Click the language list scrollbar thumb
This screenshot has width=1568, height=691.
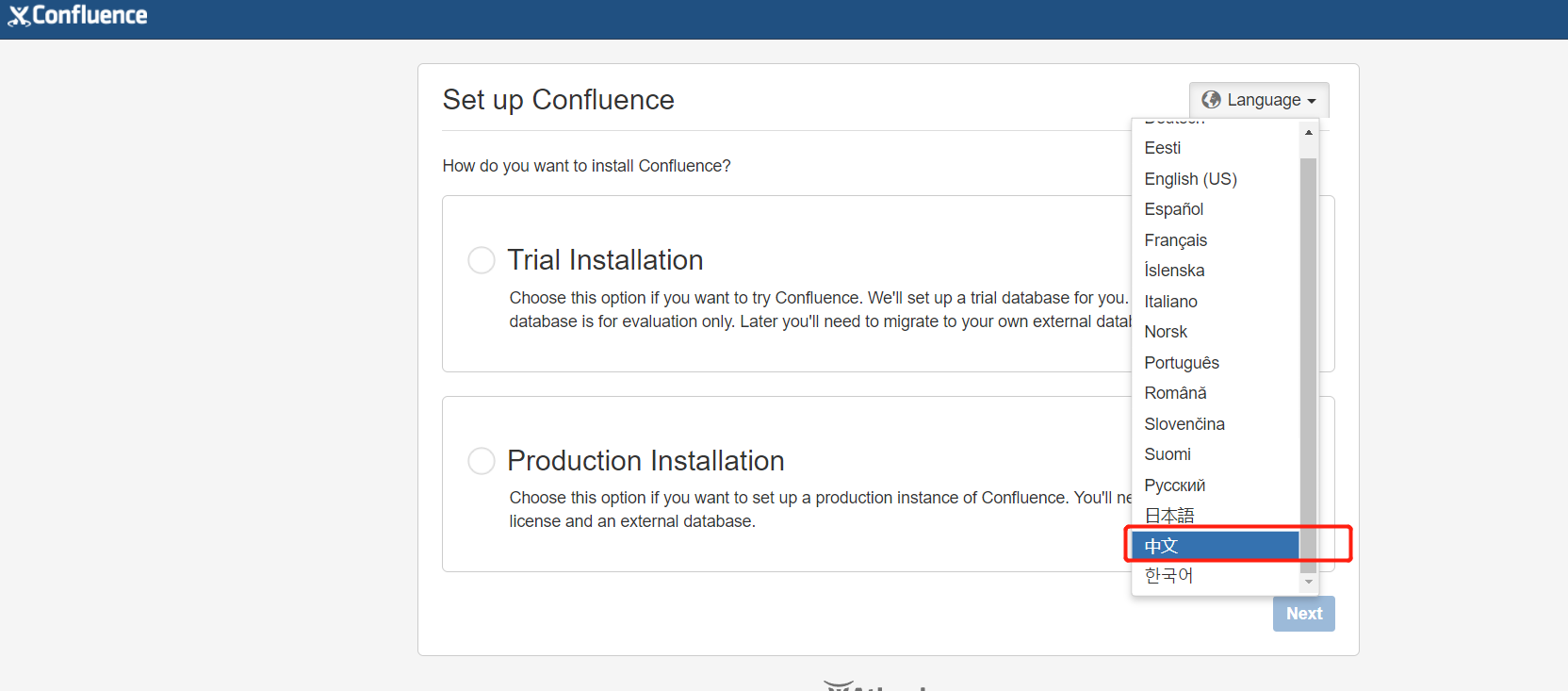click(x=1308, y=366)
